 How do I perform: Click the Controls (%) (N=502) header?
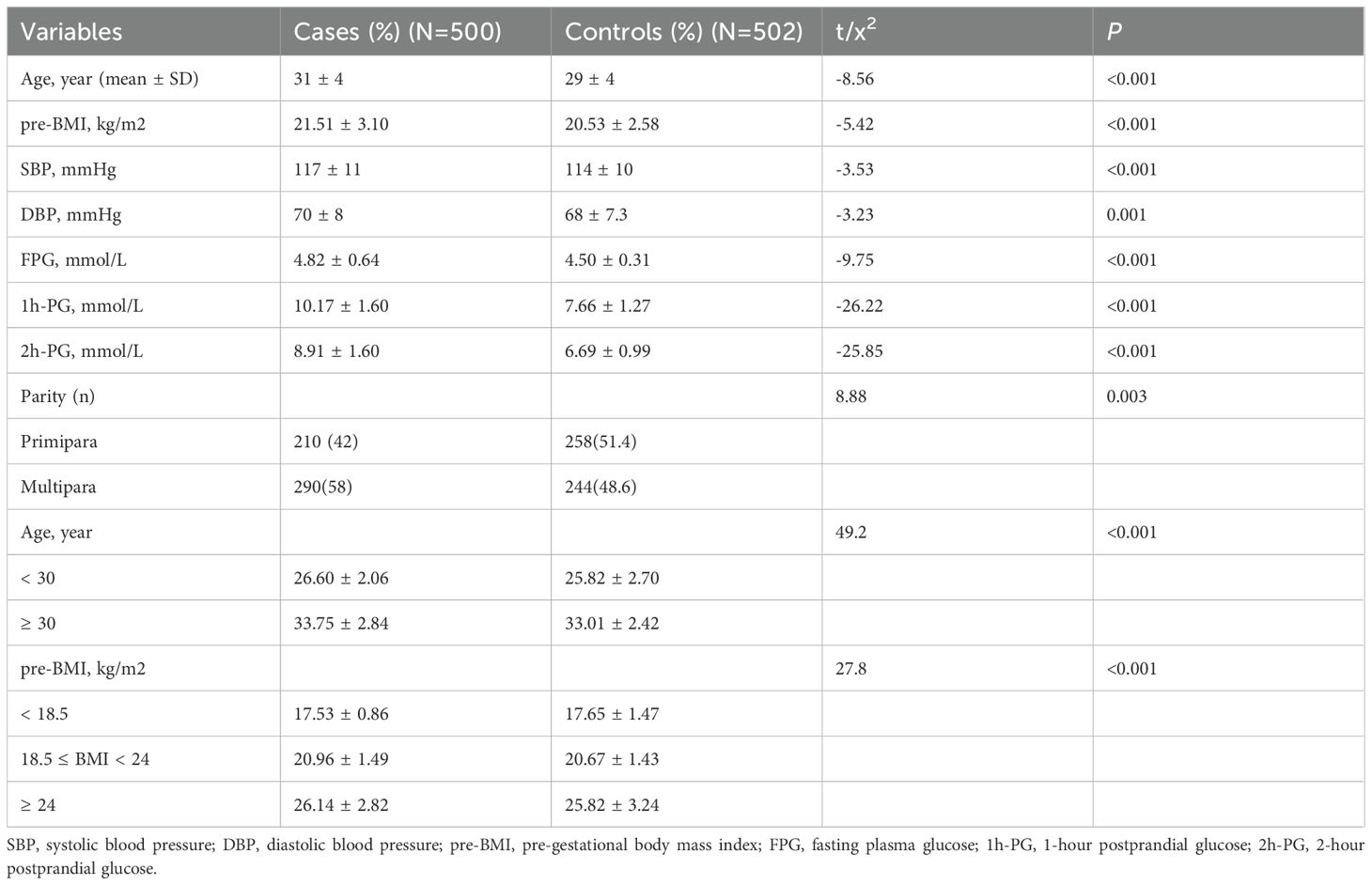(x=683, y=32)
